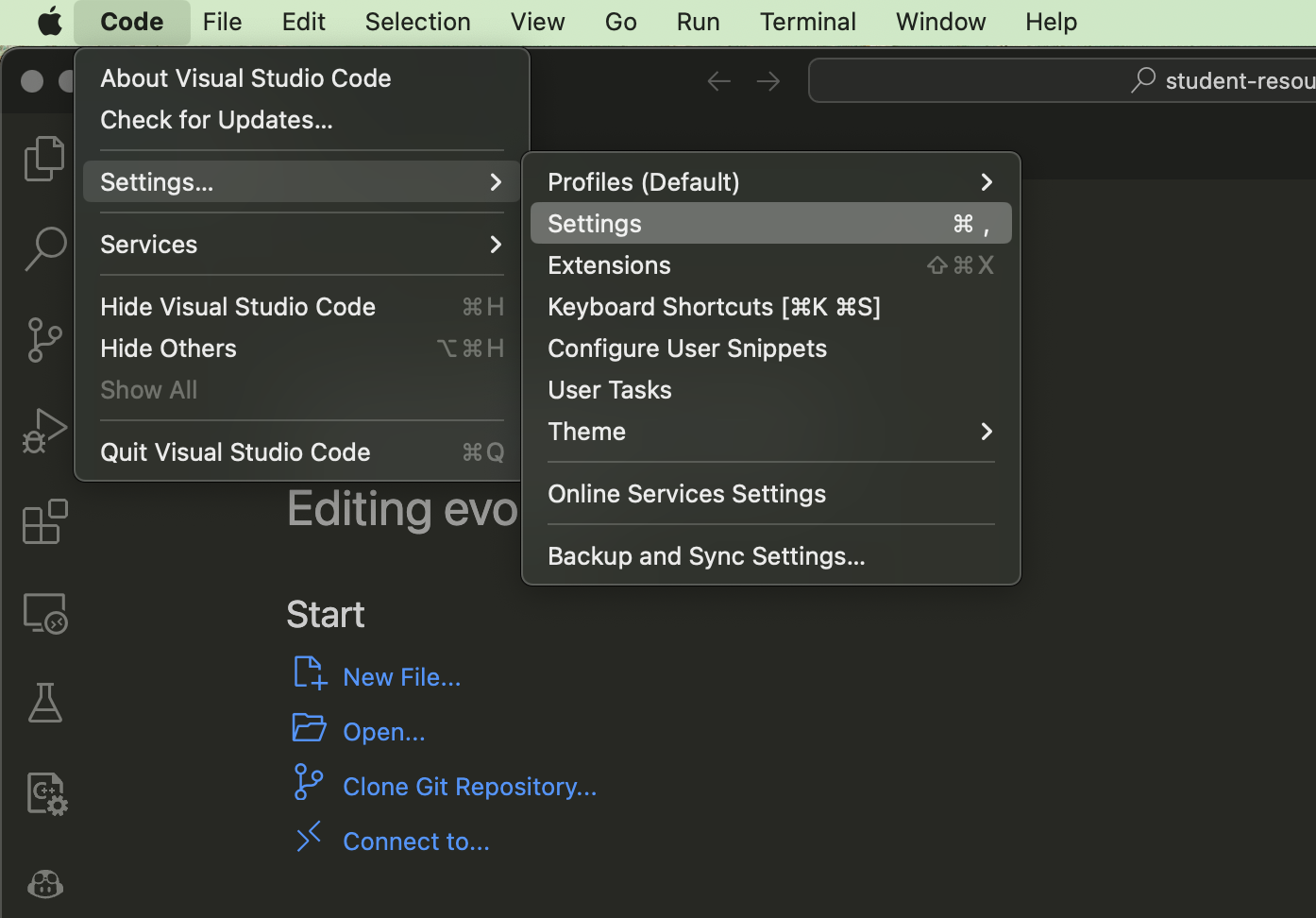
Task: Click the New File link
Action: pos(401,676)
